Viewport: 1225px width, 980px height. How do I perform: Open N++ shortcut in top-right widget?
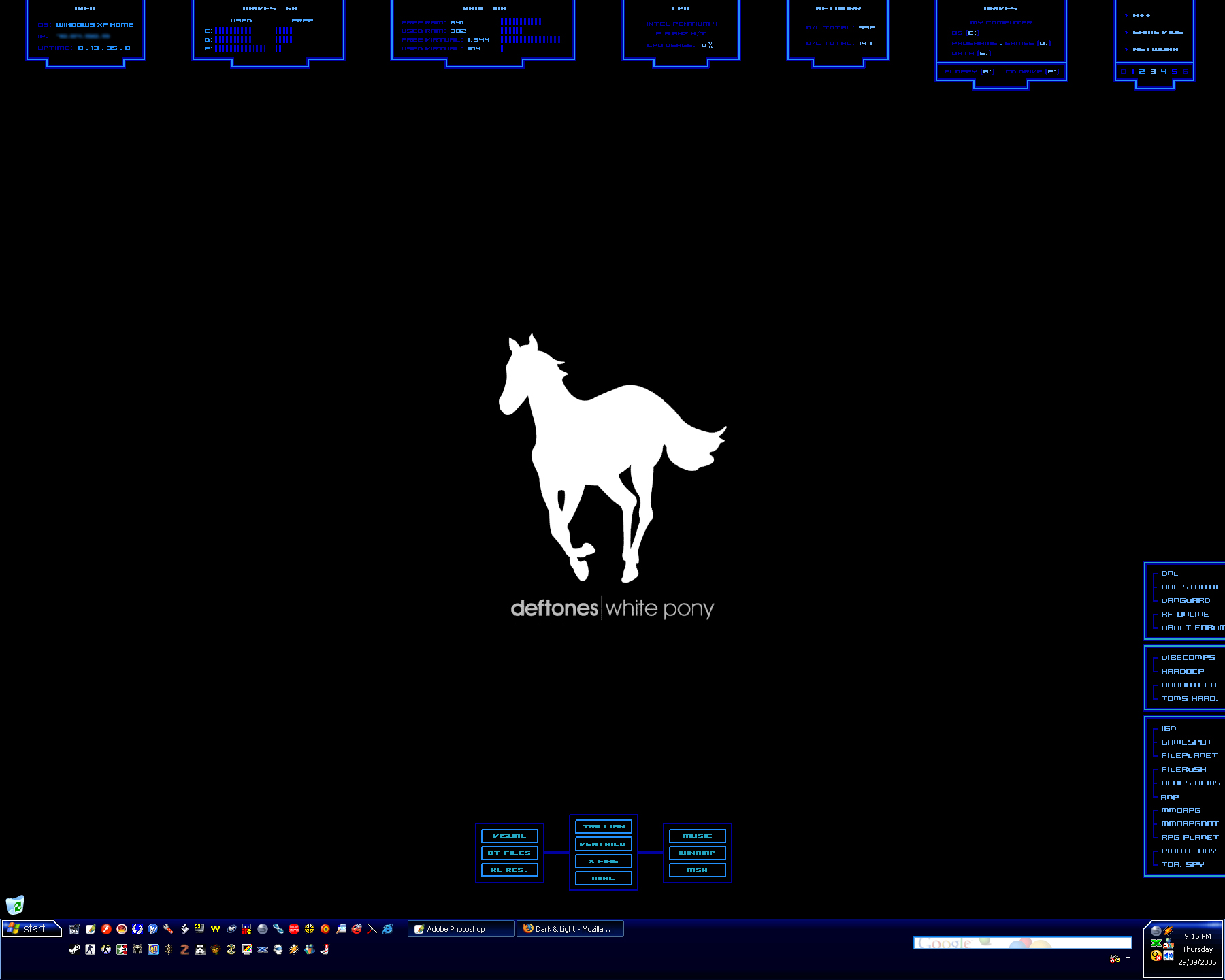(1141, 16)
